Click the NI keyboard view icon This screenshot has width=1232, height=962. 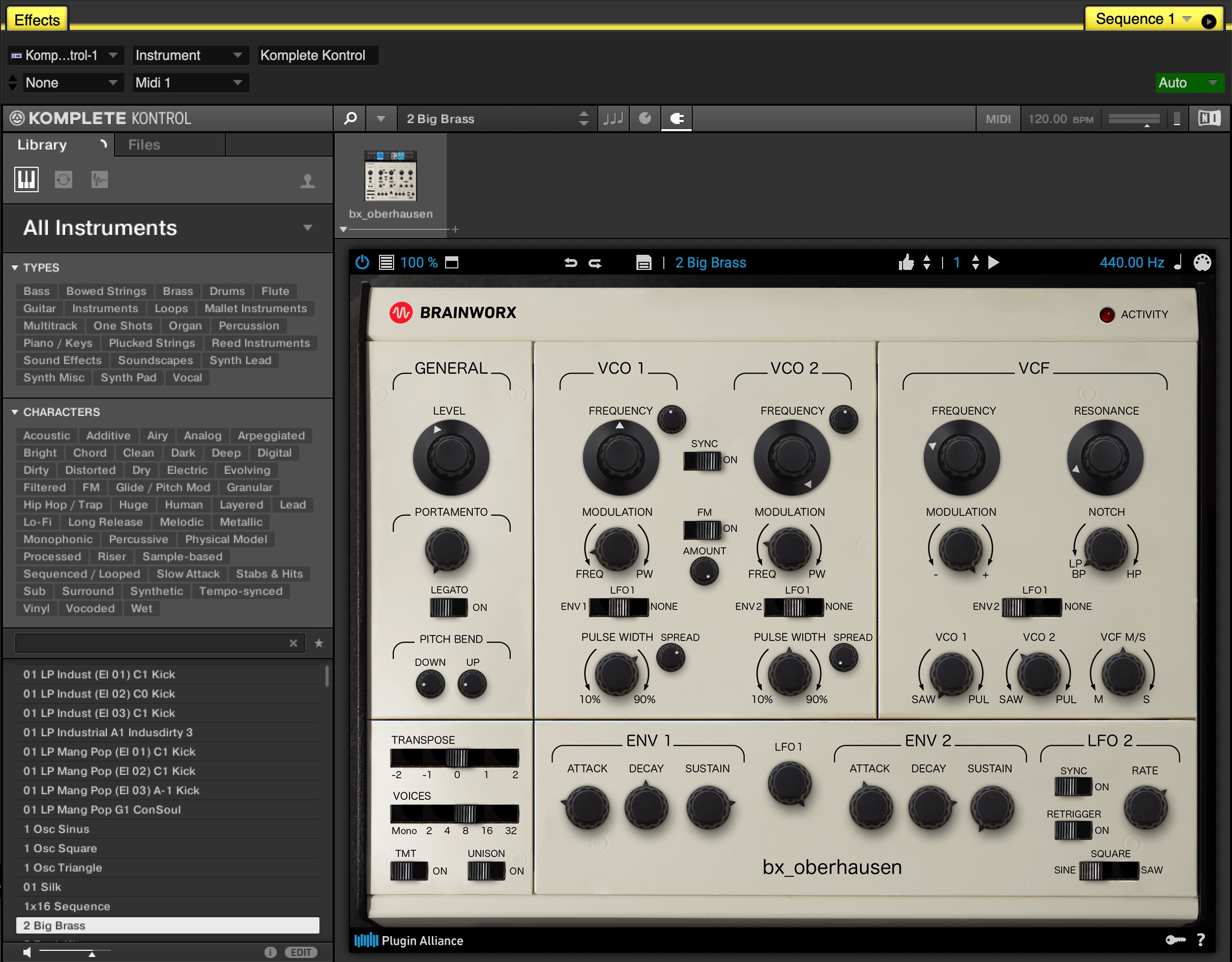click(x=1209, y=118)
